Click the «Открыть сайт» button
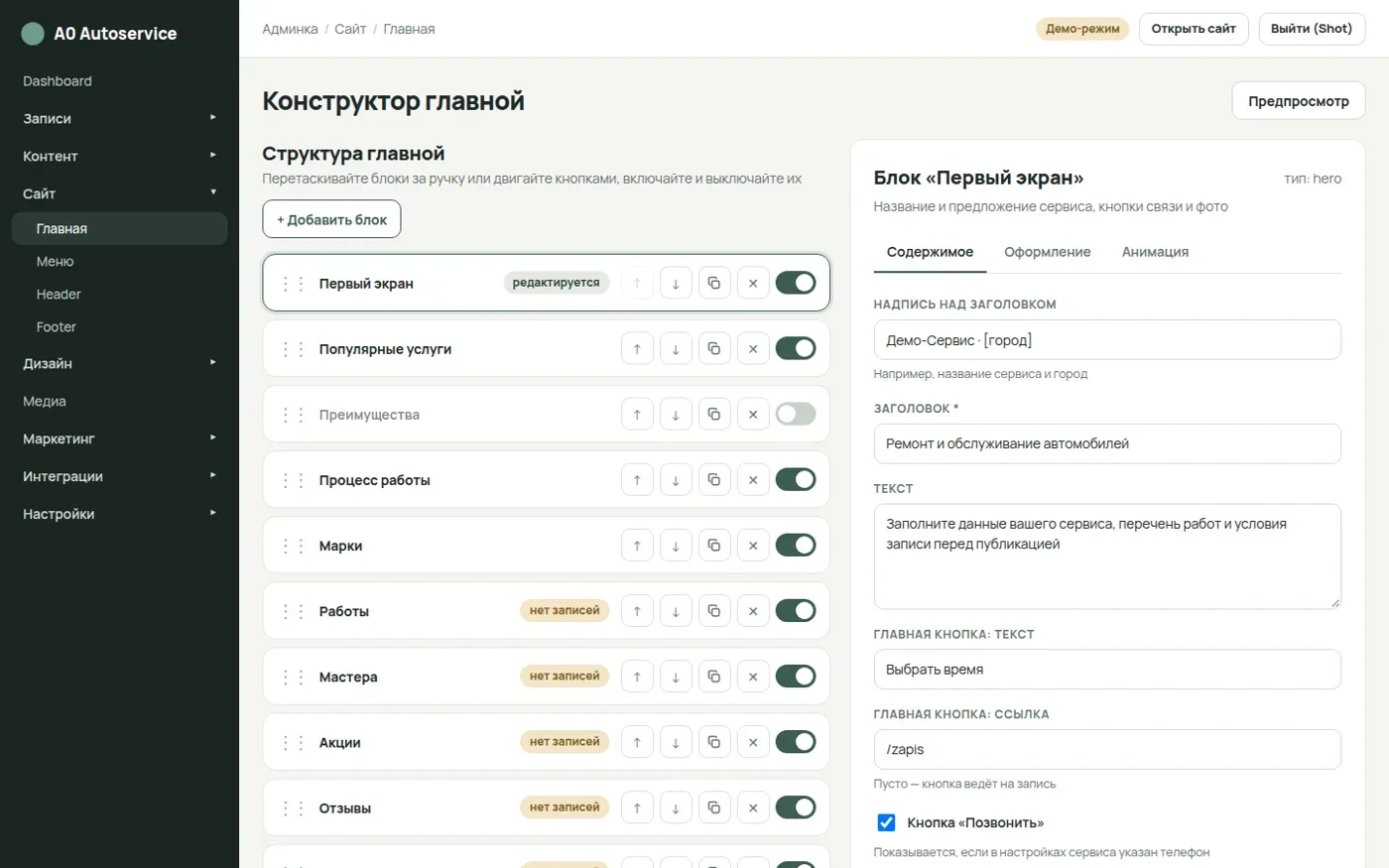This screenshot has height=868, width=1389. 1194,29
